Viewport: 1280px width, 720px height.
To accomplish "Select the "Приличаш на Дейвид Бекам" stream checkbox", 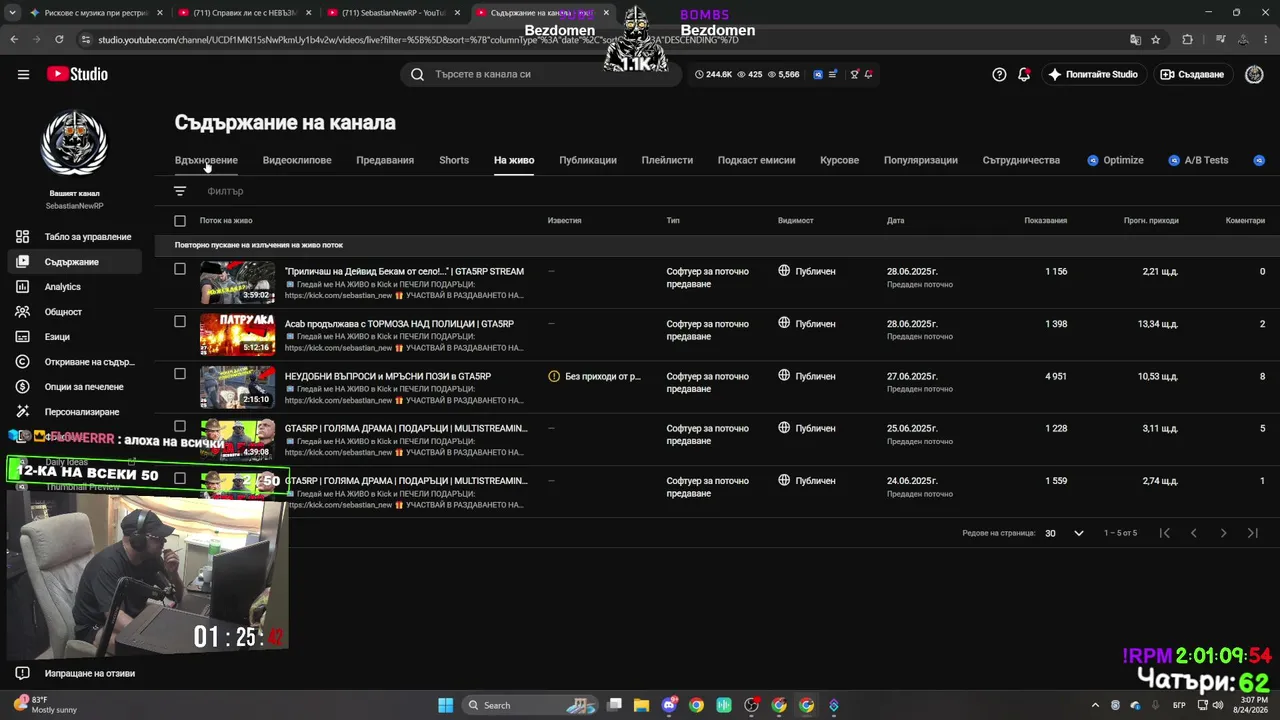I will click(180, 269).
